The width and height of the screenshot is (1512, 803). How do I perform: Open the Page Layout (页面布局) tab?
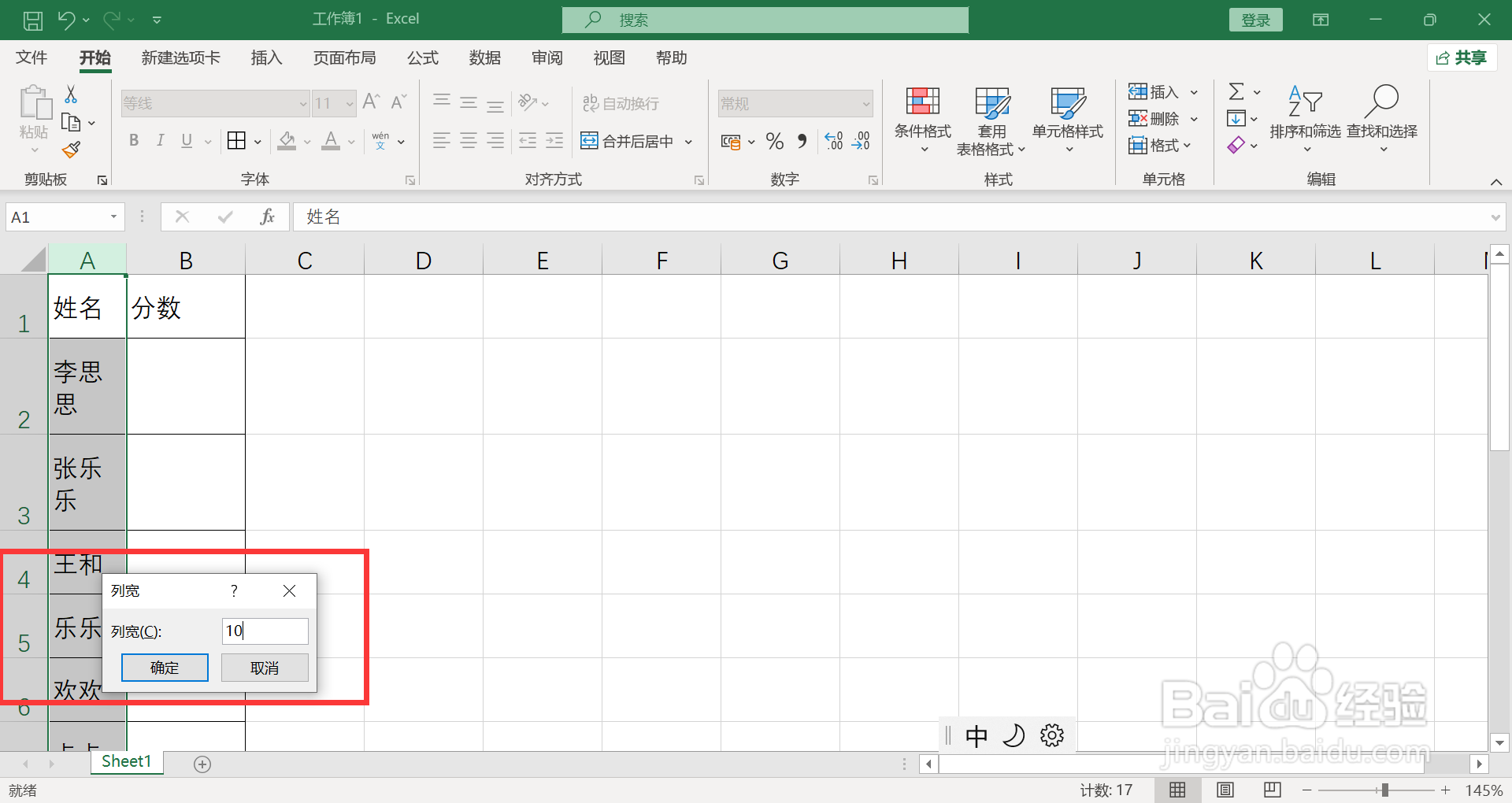[344, 57]
